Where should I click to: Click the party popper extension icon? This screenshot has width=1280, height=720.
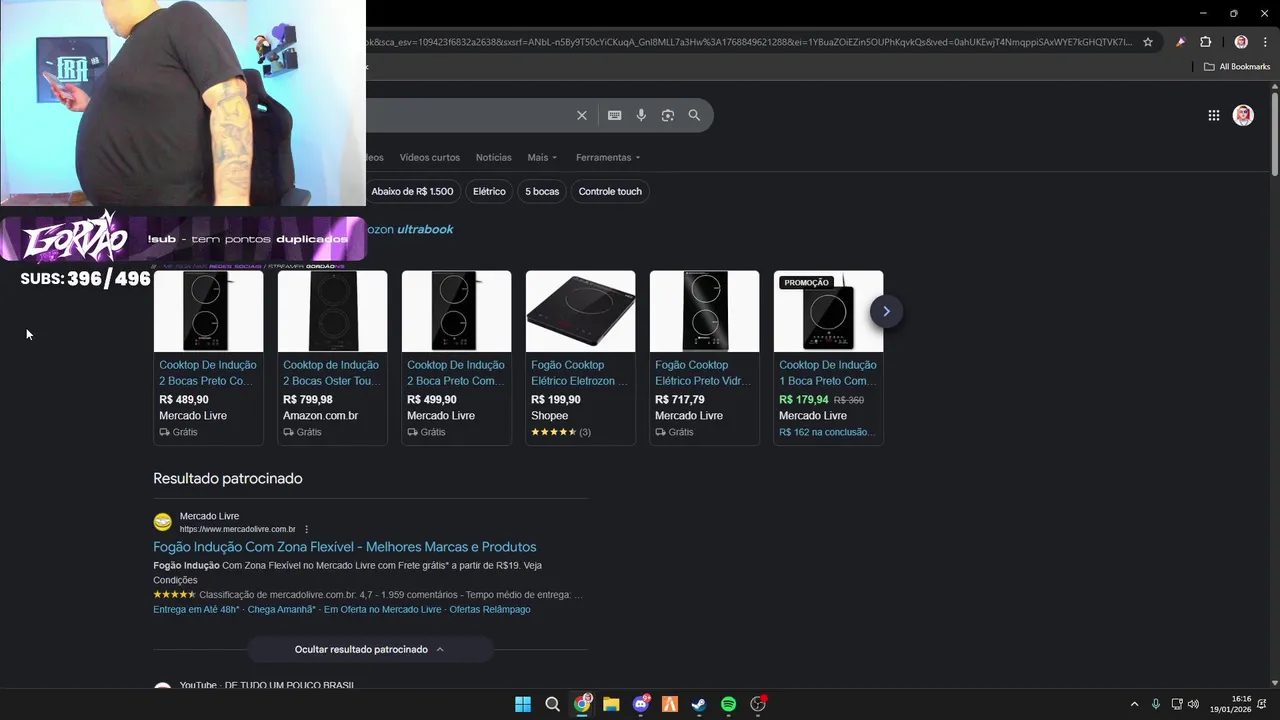[x=1181, y=42]
